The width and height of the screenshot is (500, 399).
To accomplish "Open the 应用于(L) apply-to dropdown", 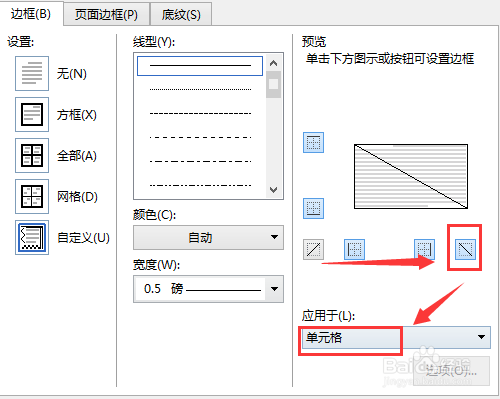I will point(396,338).
